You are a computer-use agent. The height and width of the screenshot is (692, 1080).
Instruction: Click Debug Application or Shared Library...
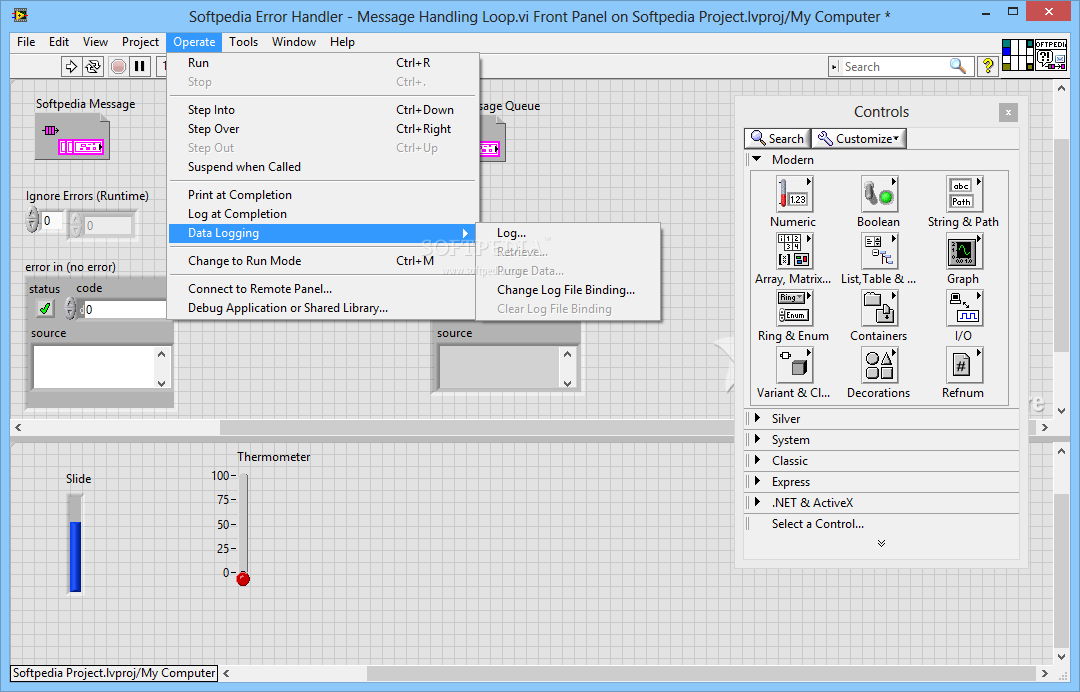322,308
